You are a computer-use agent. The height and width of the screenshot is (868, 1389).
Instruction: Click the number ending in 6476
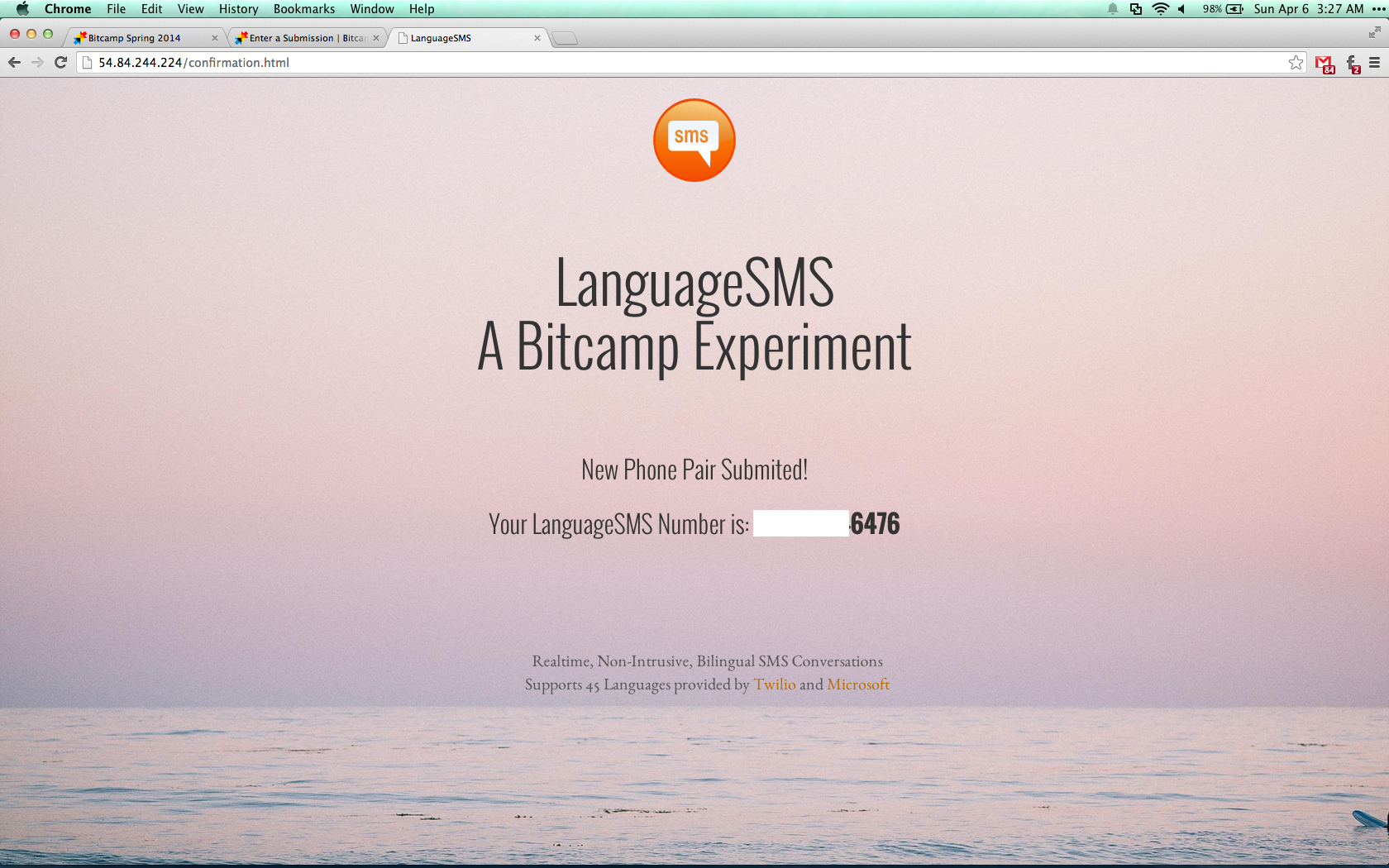click(x=826, y=523)
